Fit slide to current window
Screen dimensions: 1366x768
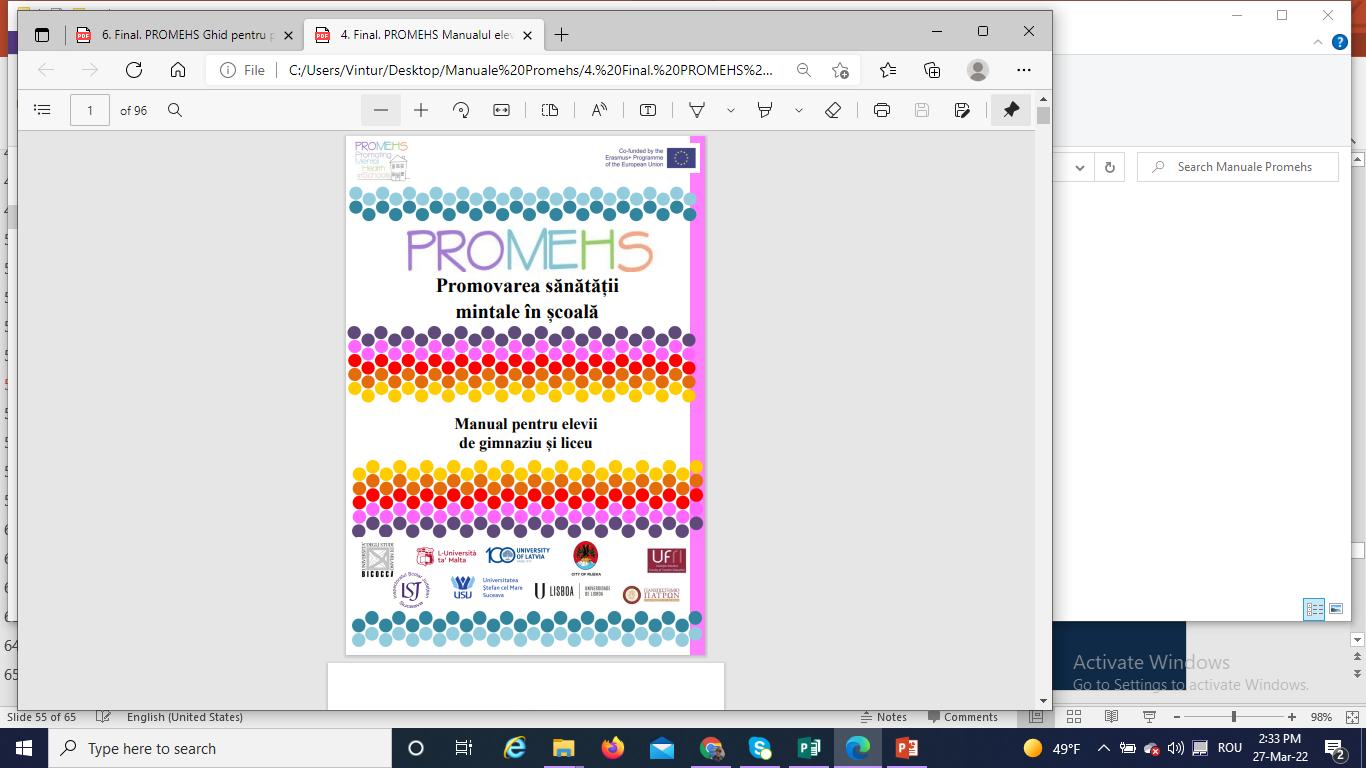pos(1353,717)
